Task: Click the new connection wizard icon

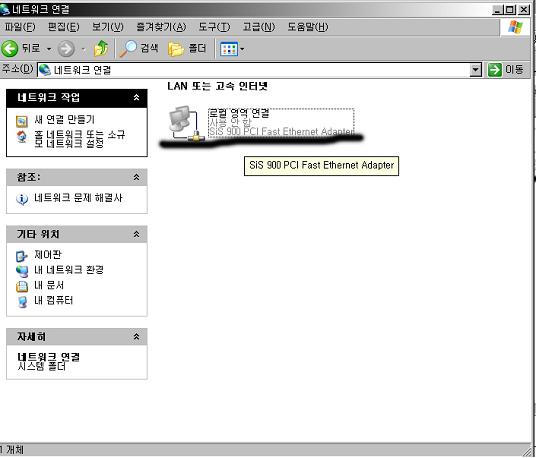Action: point(22,121)
